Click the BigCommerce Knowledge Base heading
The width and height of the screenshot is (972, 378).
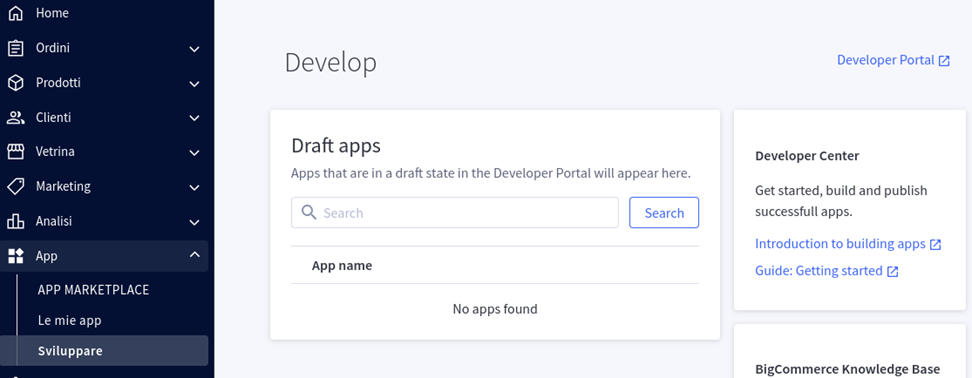(847, 369)
